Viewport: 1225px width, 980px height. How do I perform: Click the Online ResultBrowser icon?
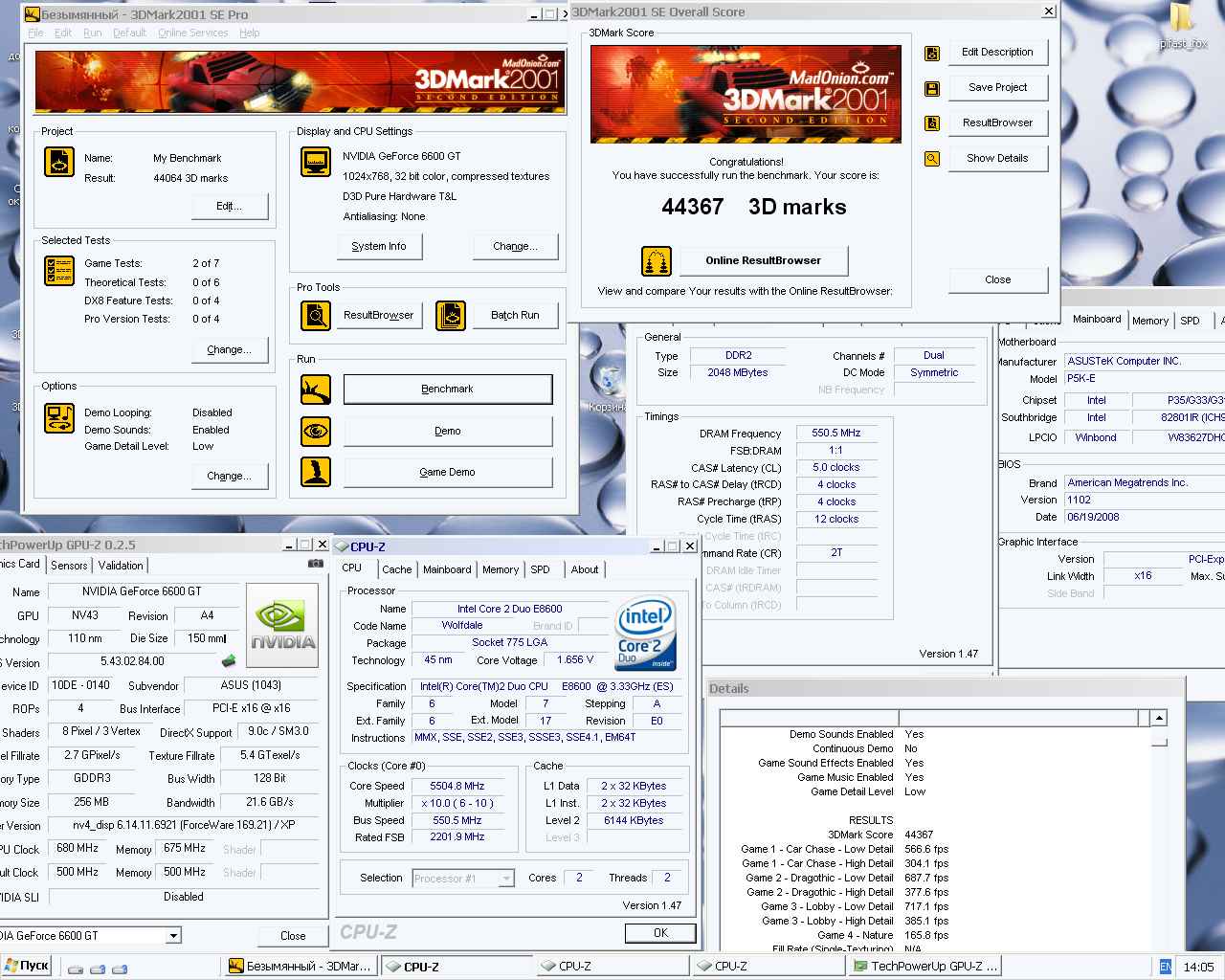click(656, 261)
